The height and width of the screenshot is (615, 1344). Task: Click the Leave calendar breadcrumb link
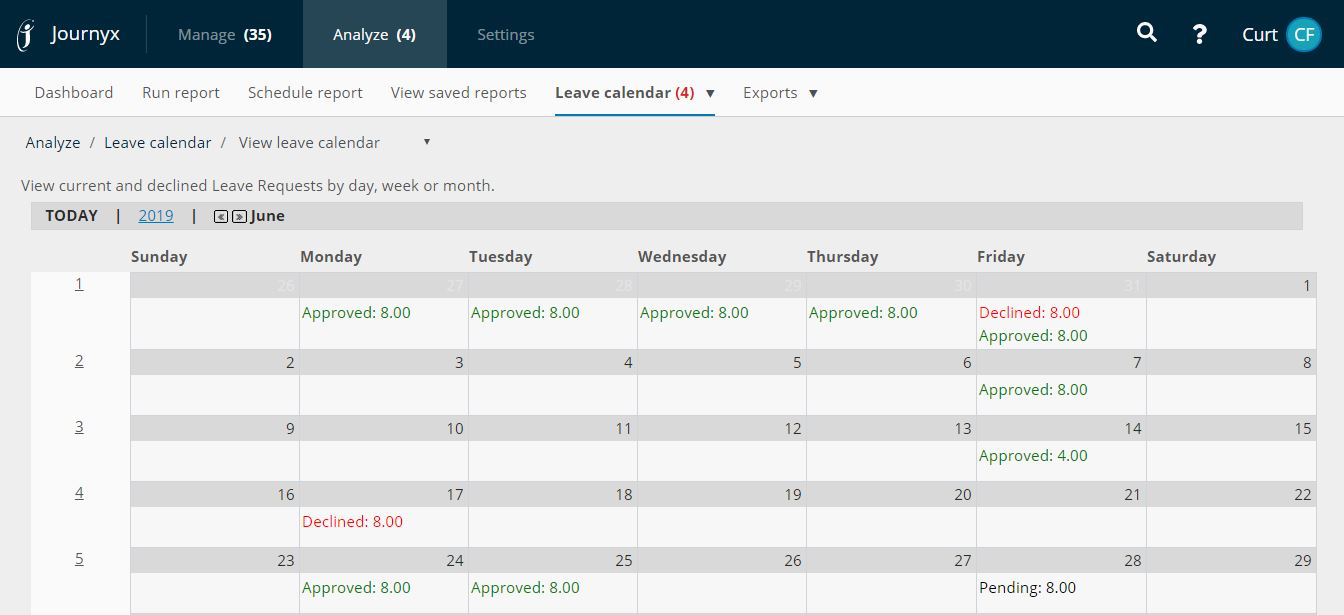157,142
